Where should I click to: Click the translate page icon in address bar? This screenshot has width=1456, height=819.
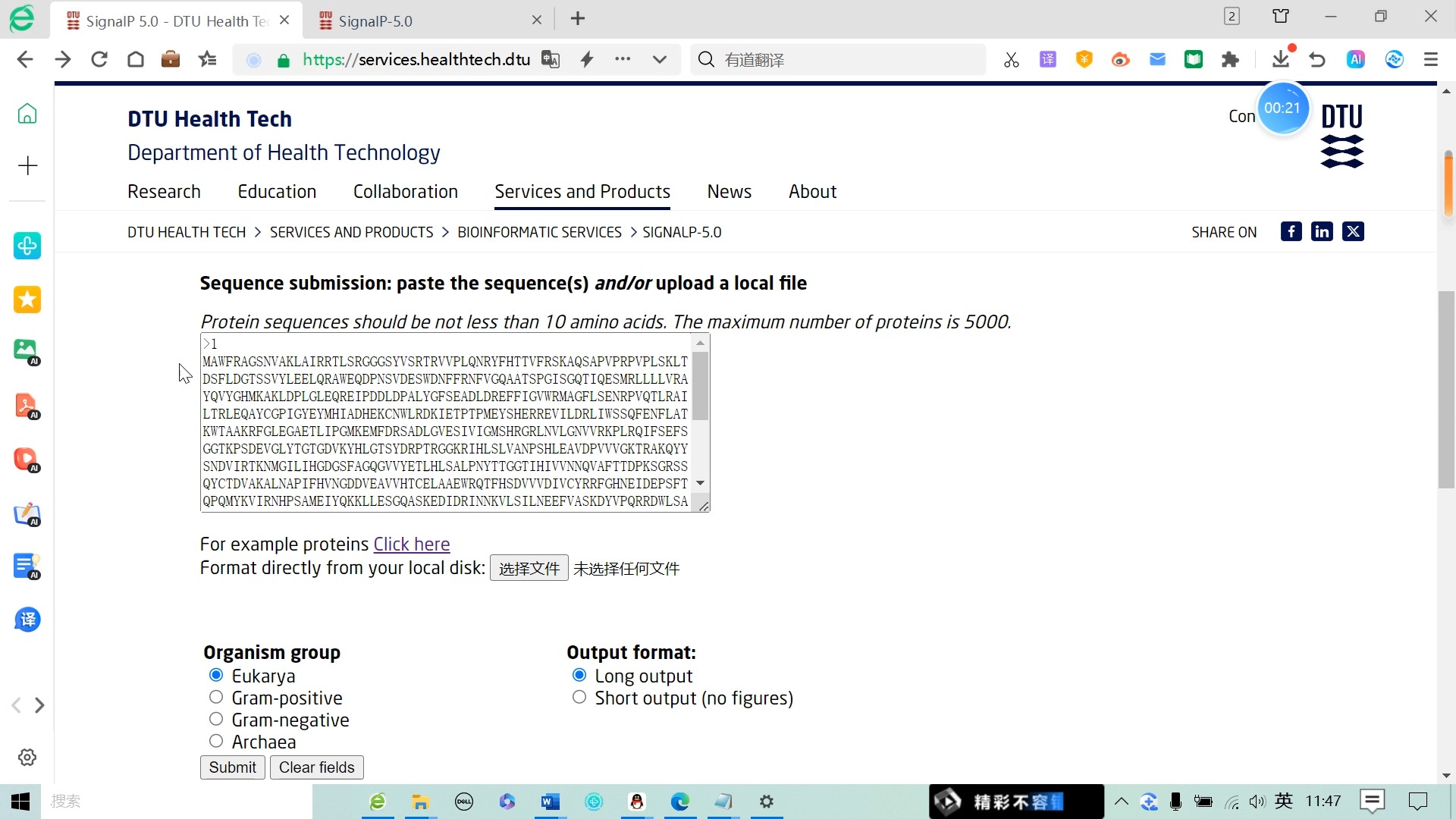pos(551,60)
